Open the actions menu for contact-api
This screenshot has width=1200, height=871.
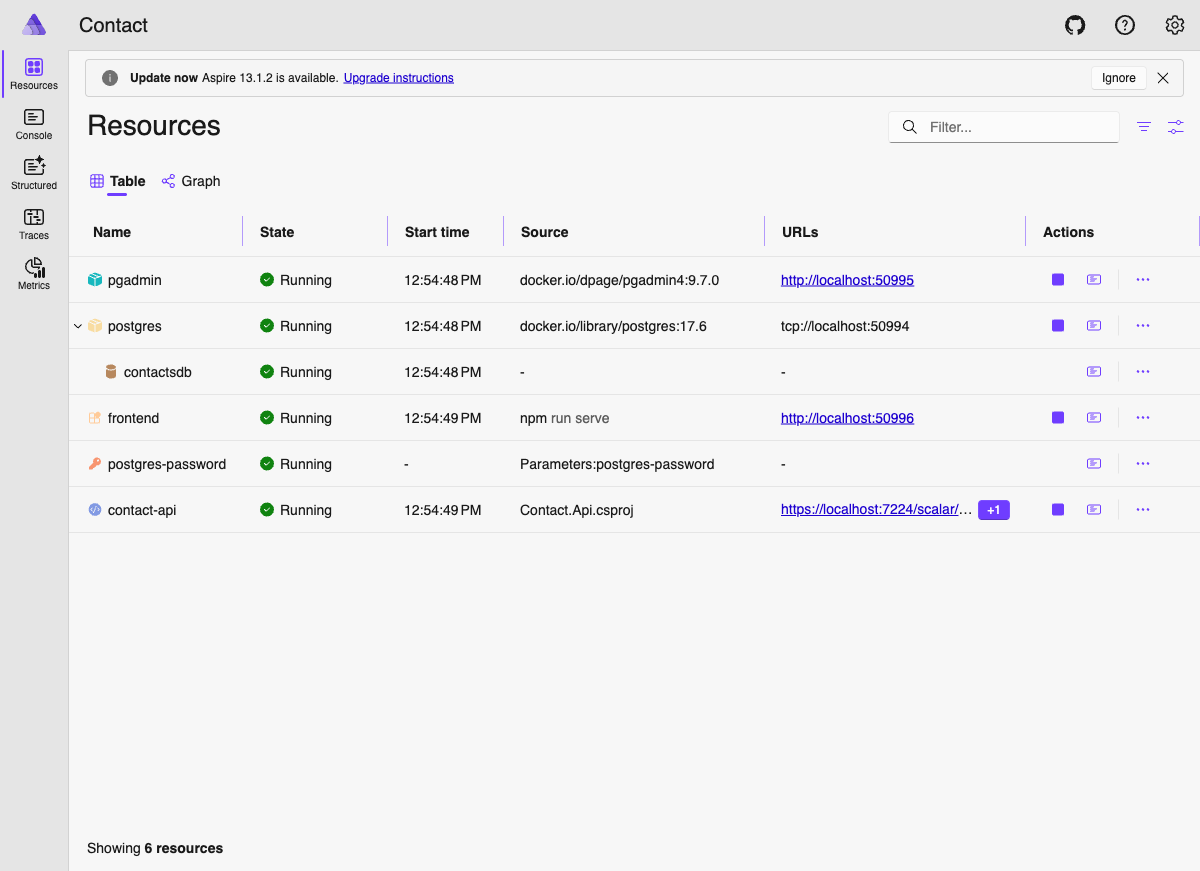[x=1142, y=509]
